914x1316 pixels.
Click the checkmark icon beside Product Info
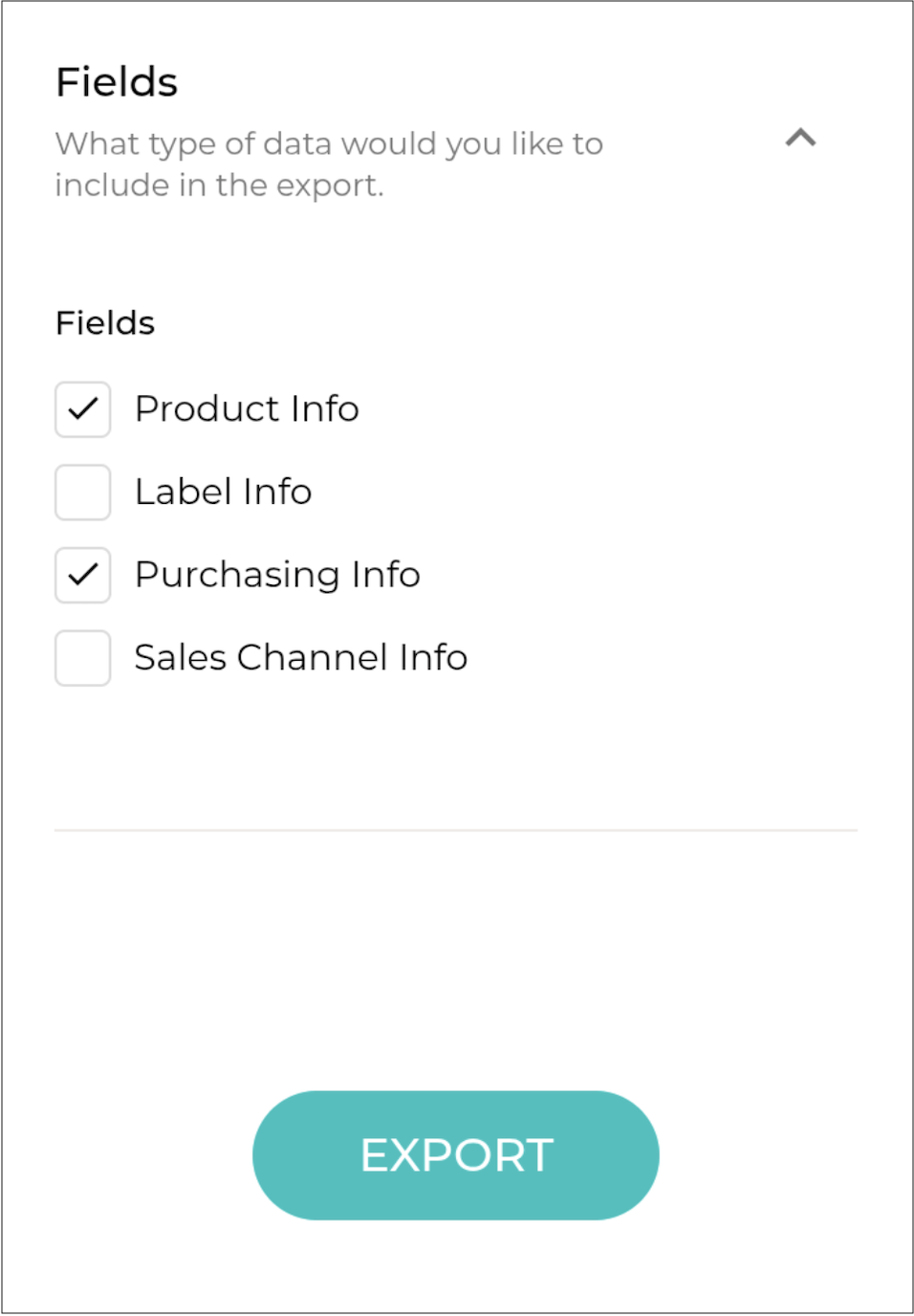point(83,409)
